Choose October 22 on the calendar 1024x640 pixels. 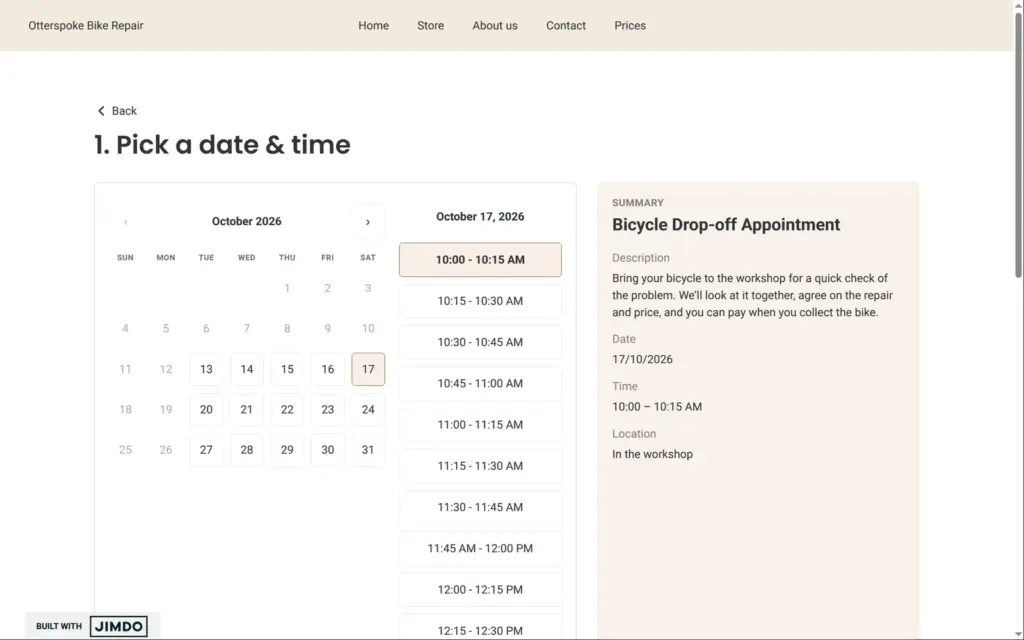click(x=287, y=409)
